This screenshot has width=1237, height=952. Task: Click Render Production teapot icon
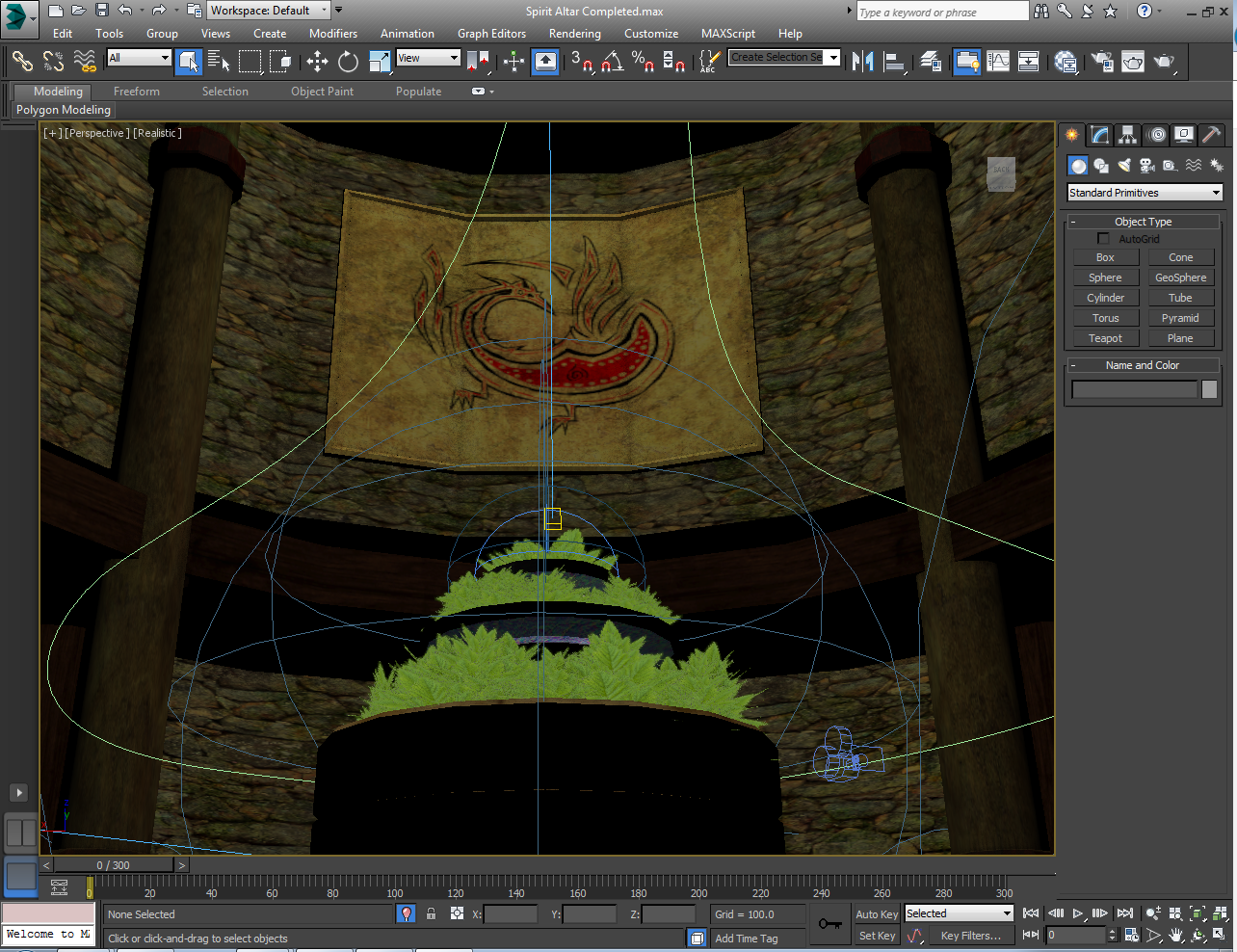[1167, 62]
